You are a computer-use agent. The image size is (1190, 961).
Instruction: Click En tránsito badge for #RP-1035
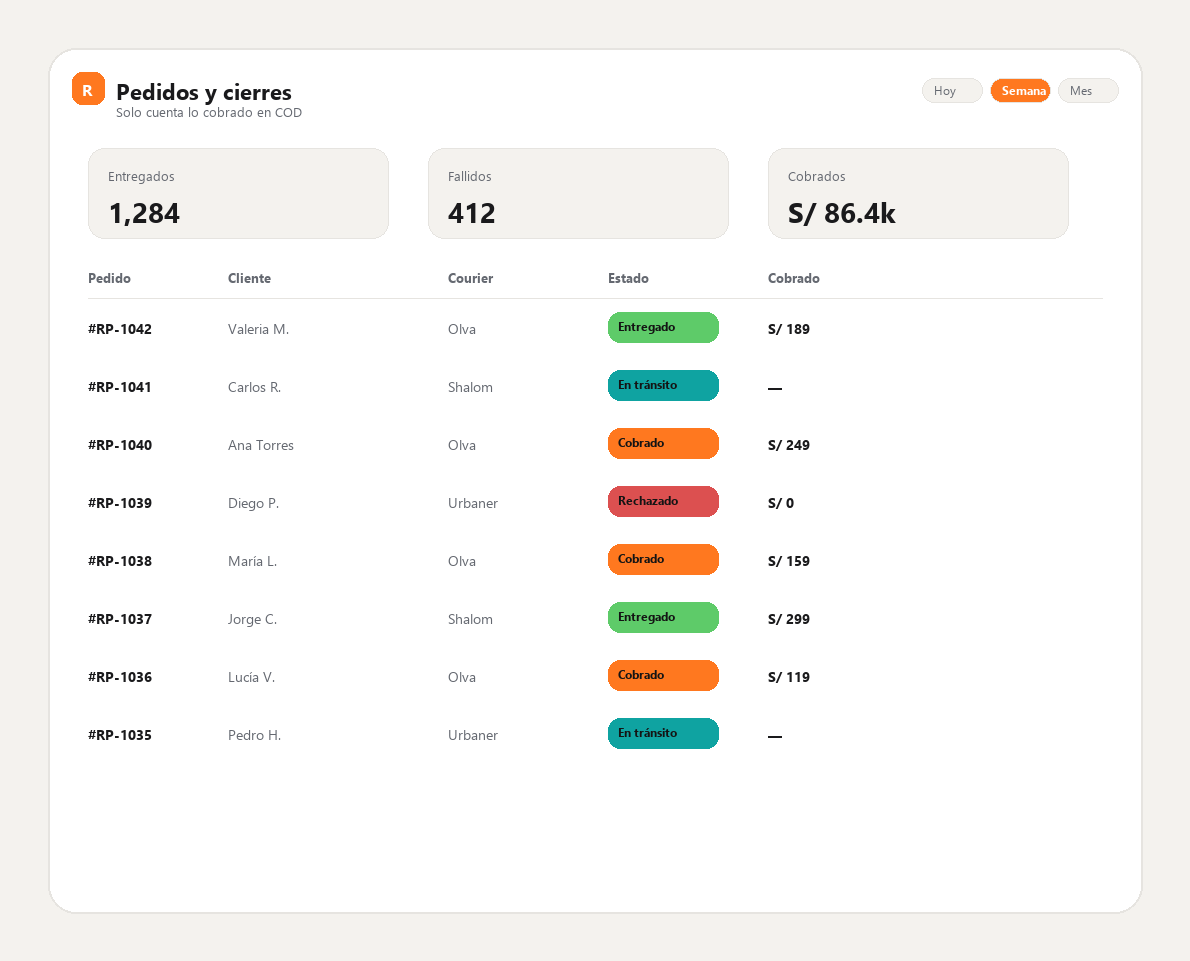pos(663,733)
